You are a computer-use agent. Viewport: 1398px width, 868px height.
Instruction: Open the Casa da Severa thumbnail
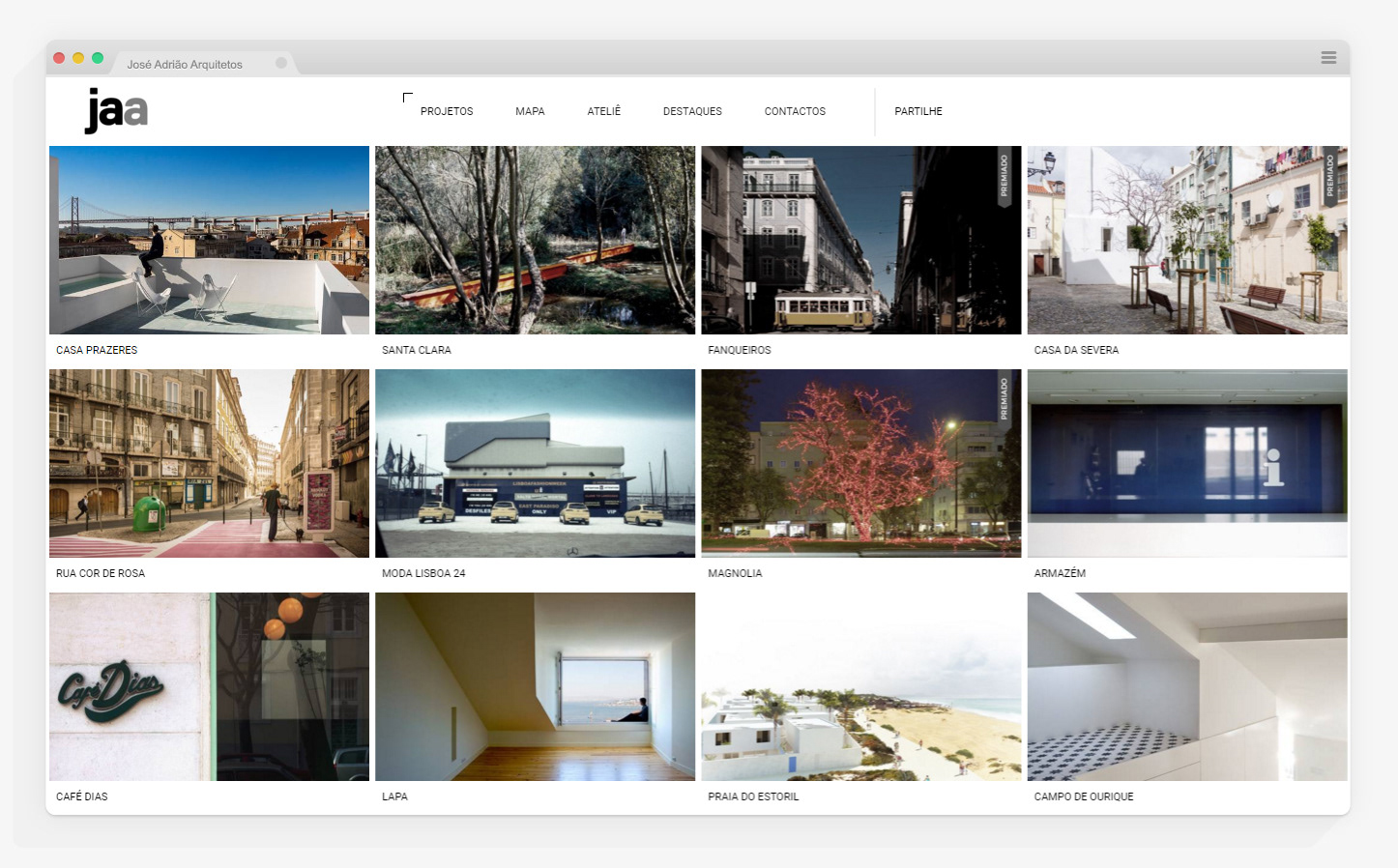[x=1187, y=240]
